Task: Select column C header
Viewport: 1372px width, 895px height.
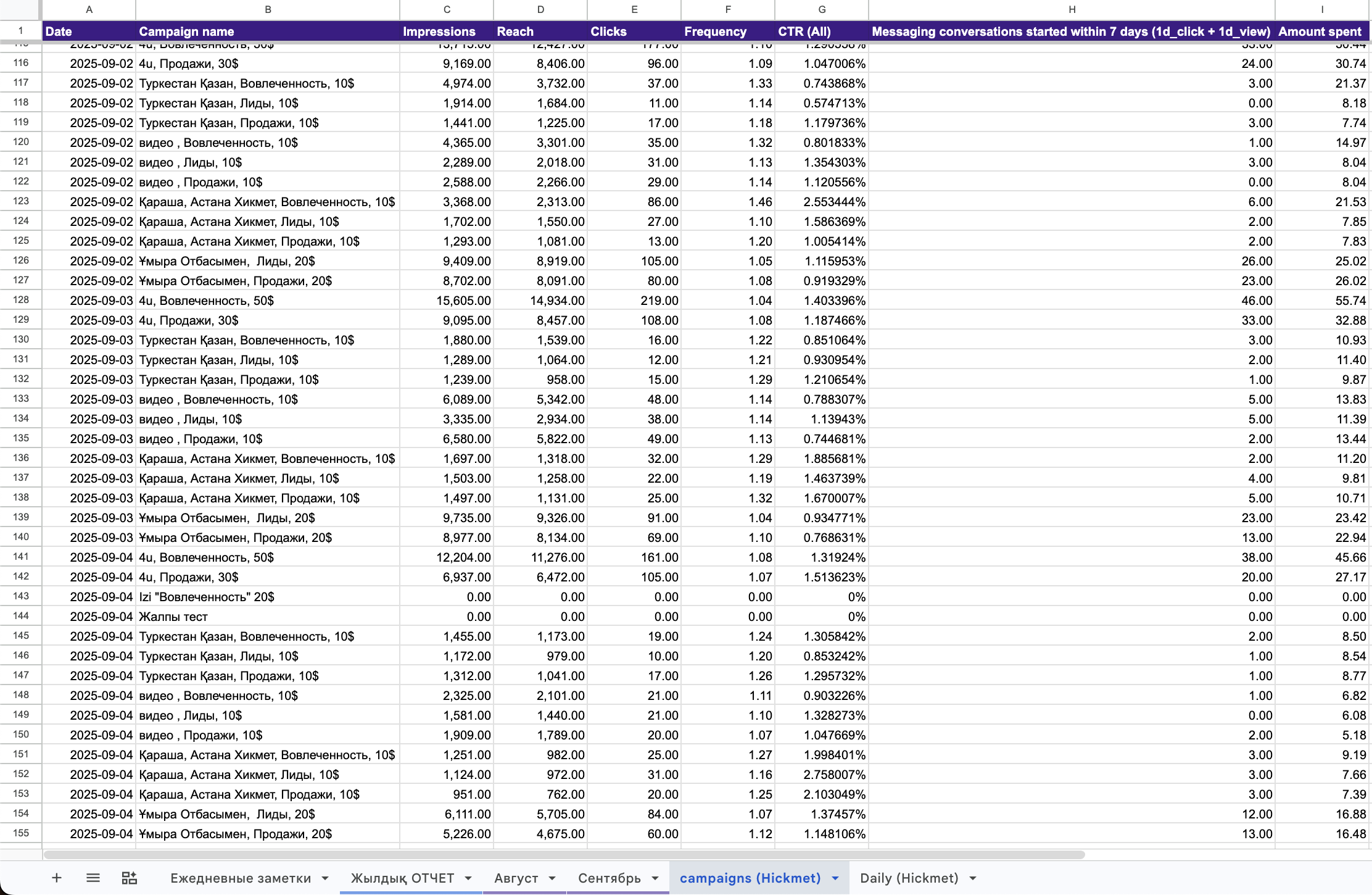Action: (447, 9)
